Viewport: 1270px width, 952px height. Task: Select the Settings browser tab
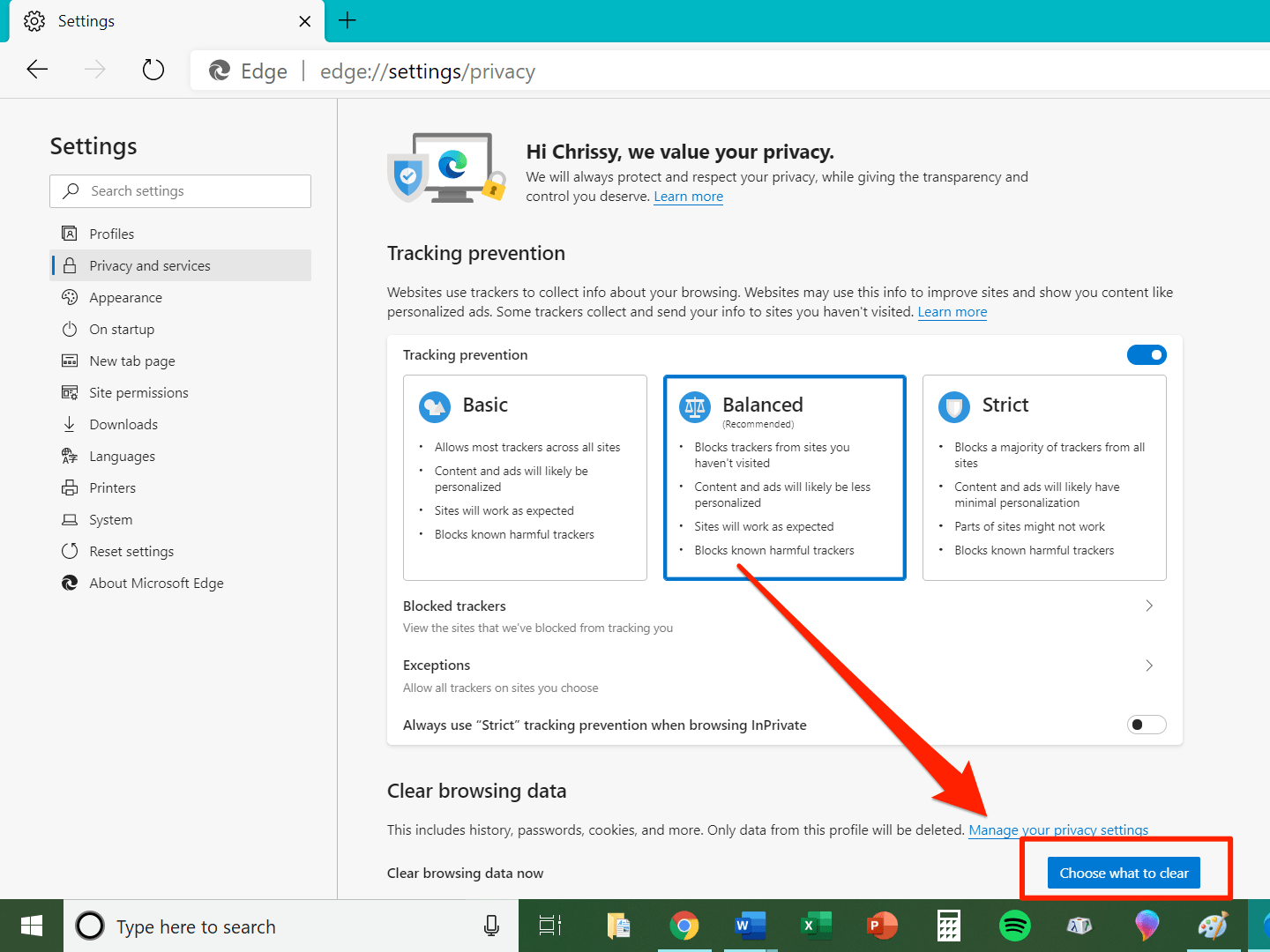pyautogui.click(x=167, y=21)
